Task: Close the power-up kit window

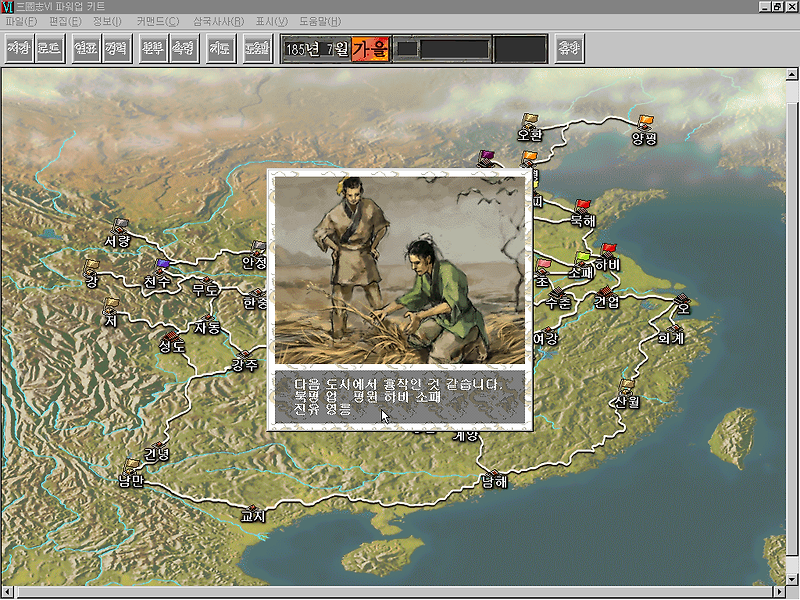Action: 792,7
